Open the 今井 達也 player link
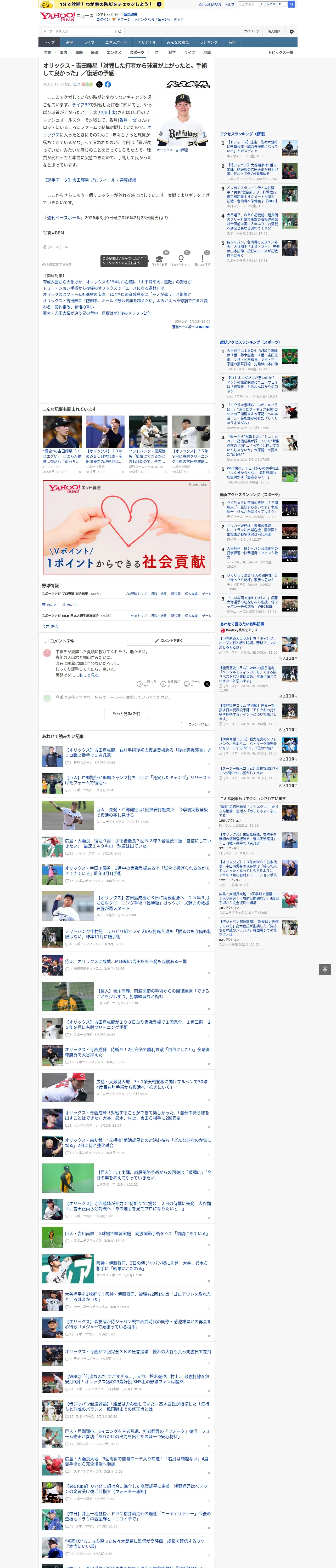Viewport: 336px width, 1568px height. (49, 626)
